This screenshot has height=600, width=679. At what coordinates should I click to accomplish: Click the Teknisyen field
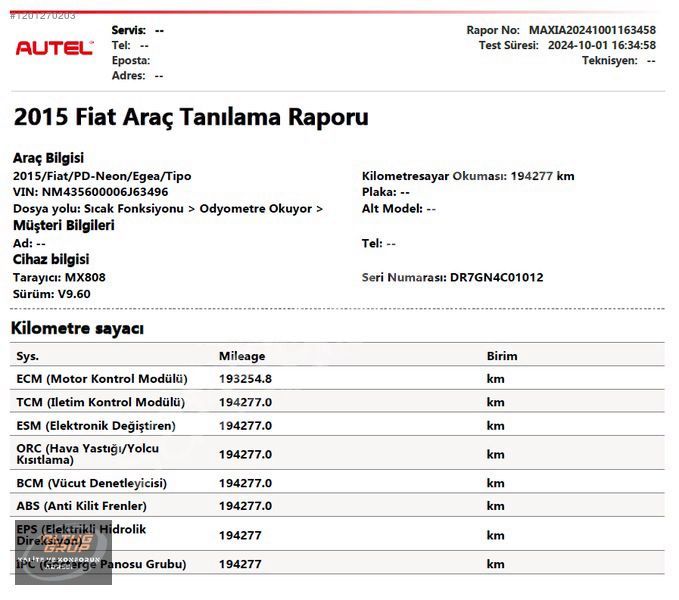619,61
